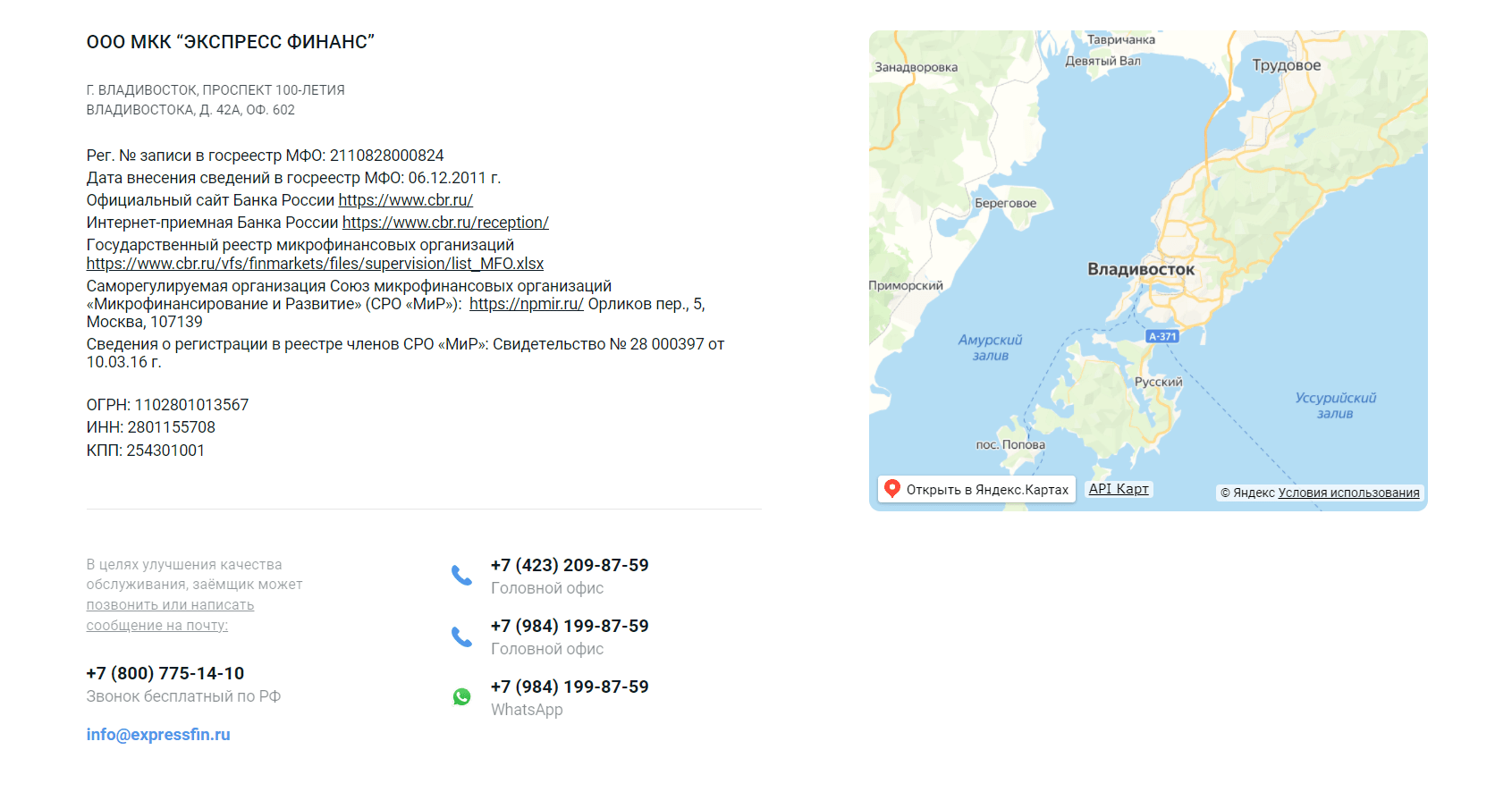This screenshot has width=1512, height=792.
Task: Open the API Карт link
Action: [x=1118, y=489]
